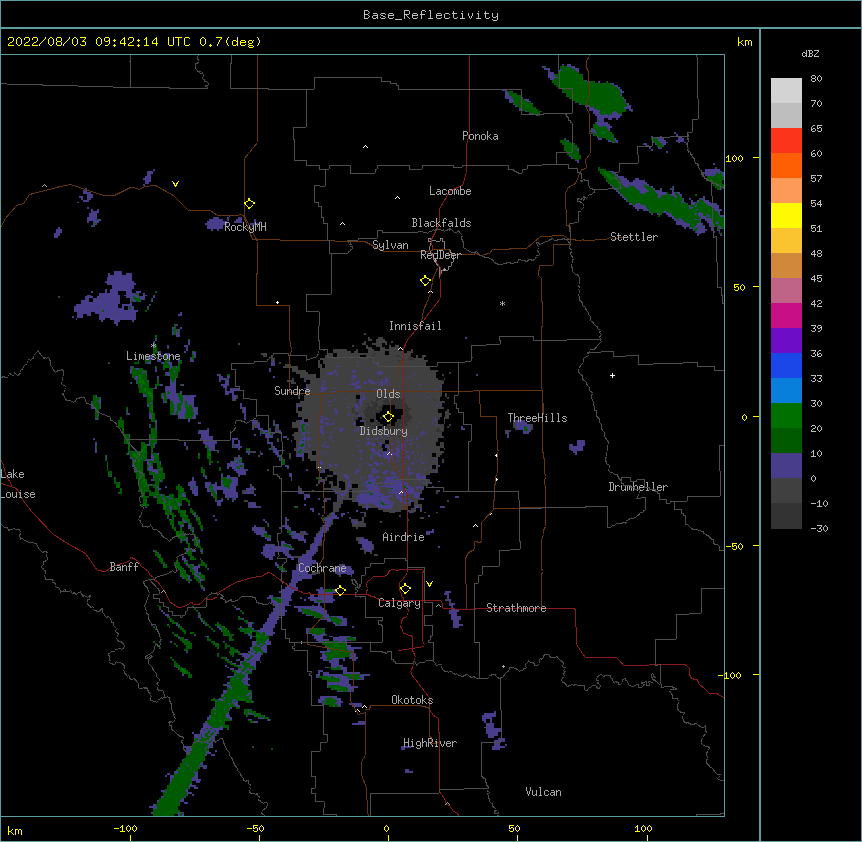Click the yellow diamond marker near Cochrane
This screenshot has width=862, height=842.
point(340,590)
